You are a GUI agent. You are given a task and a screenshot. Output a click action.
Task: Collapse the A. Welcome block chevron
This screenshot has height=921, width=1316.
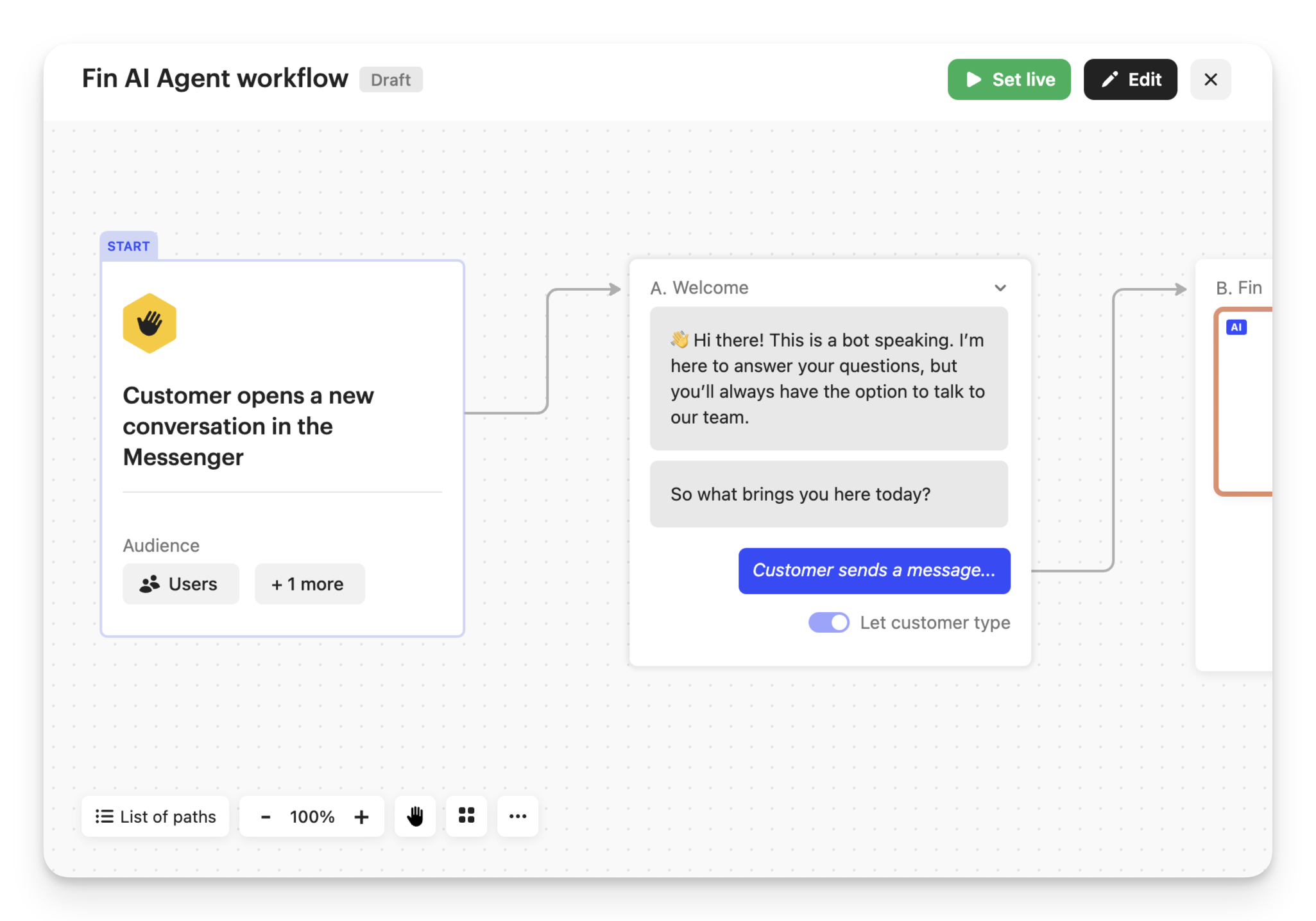click(1000, 288)
